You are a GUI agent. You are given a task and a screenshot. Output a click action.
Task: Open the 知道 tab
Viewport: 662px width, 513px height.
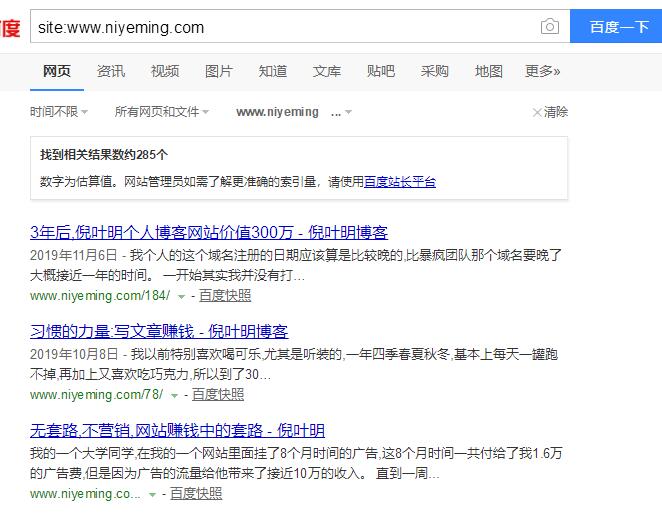point(273,71)
